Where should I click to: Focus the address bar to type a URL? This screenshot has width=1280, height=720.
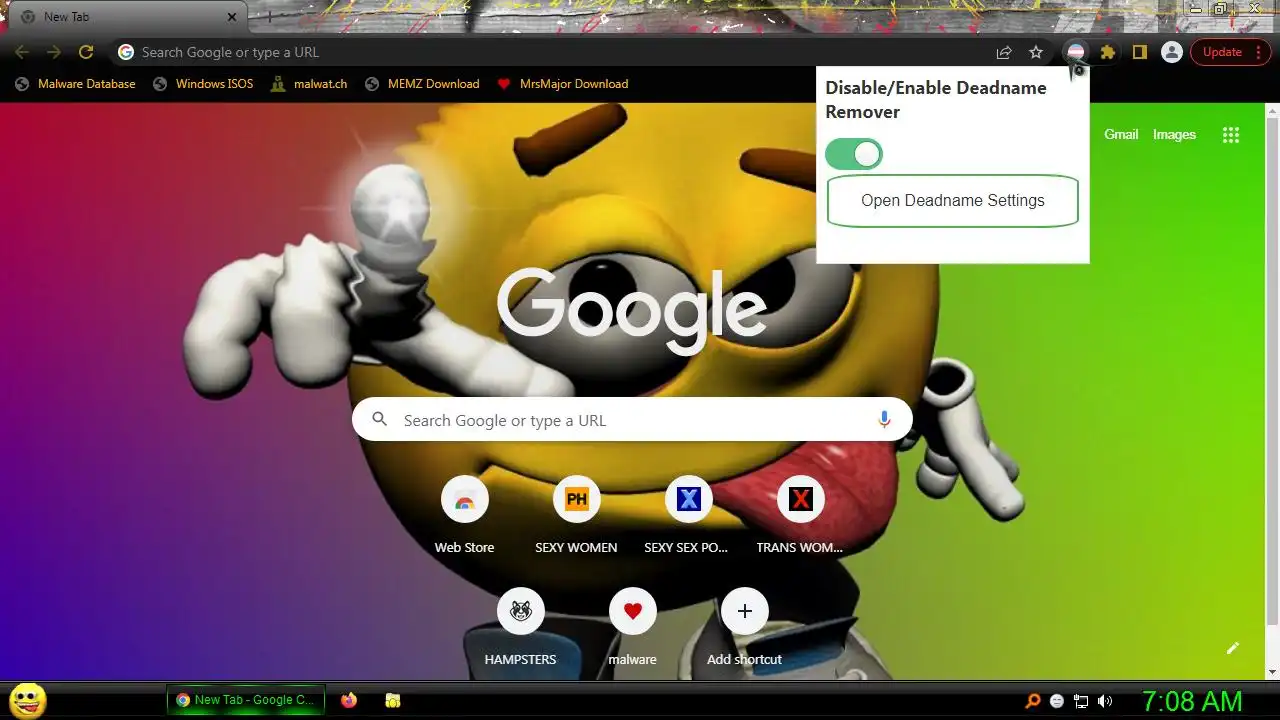click(x=548, y=52)
